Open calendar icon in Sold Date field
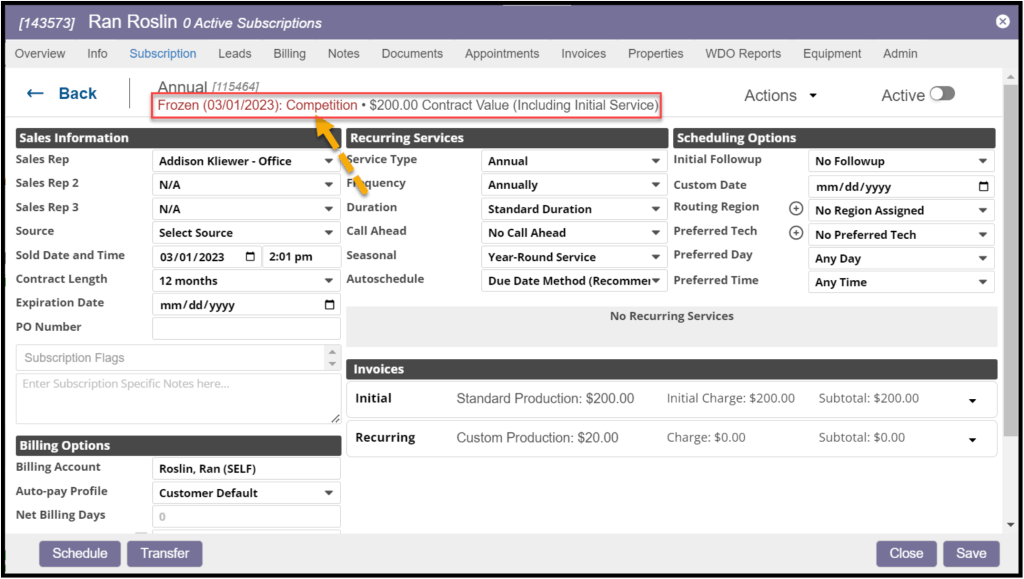The height and width of the screenshot is (579, 1024). pyautogui.click(x=250, y=257)
